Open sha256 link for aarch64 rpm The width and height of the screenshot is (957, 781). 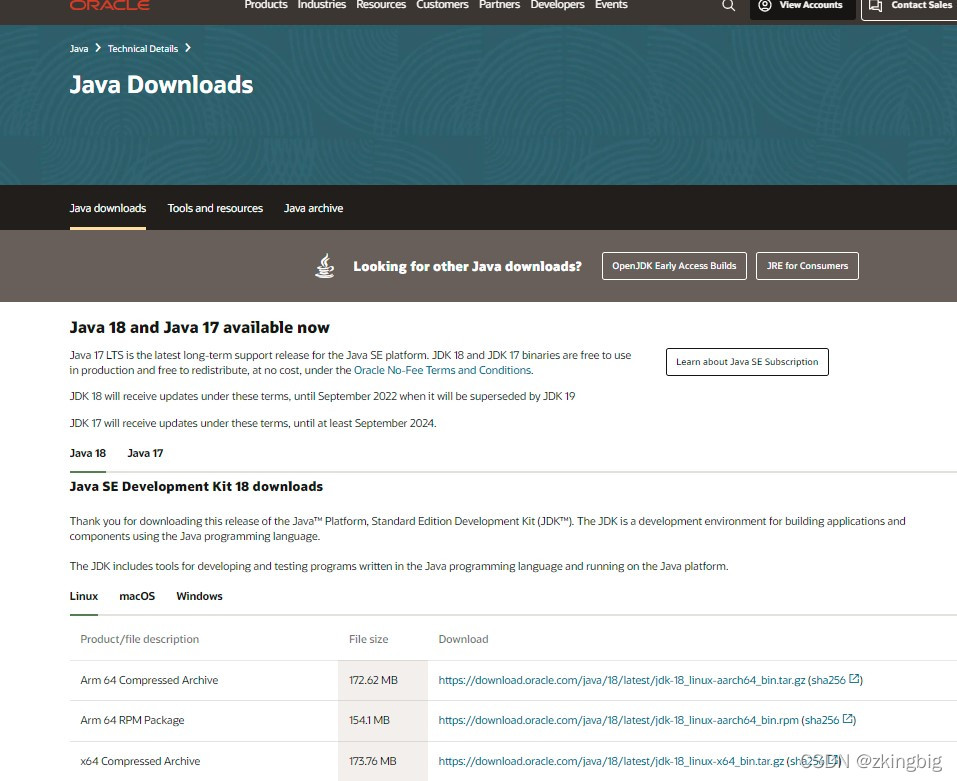click(822, 721)
